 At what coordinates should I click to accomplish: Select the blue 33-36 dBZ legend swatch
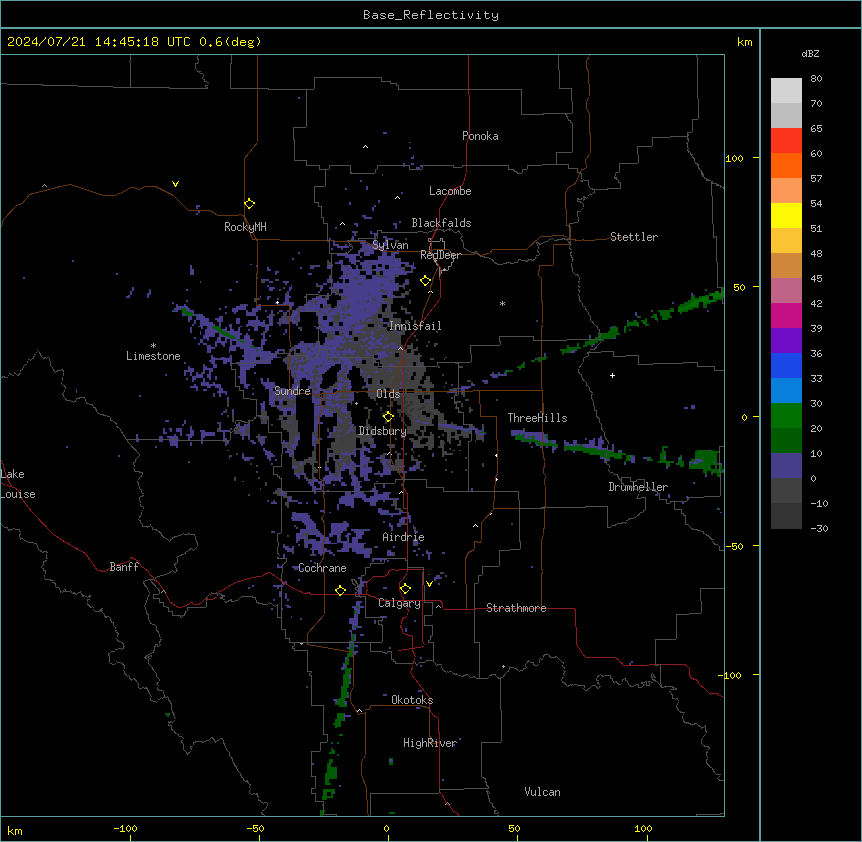click(x=786, y=365)
